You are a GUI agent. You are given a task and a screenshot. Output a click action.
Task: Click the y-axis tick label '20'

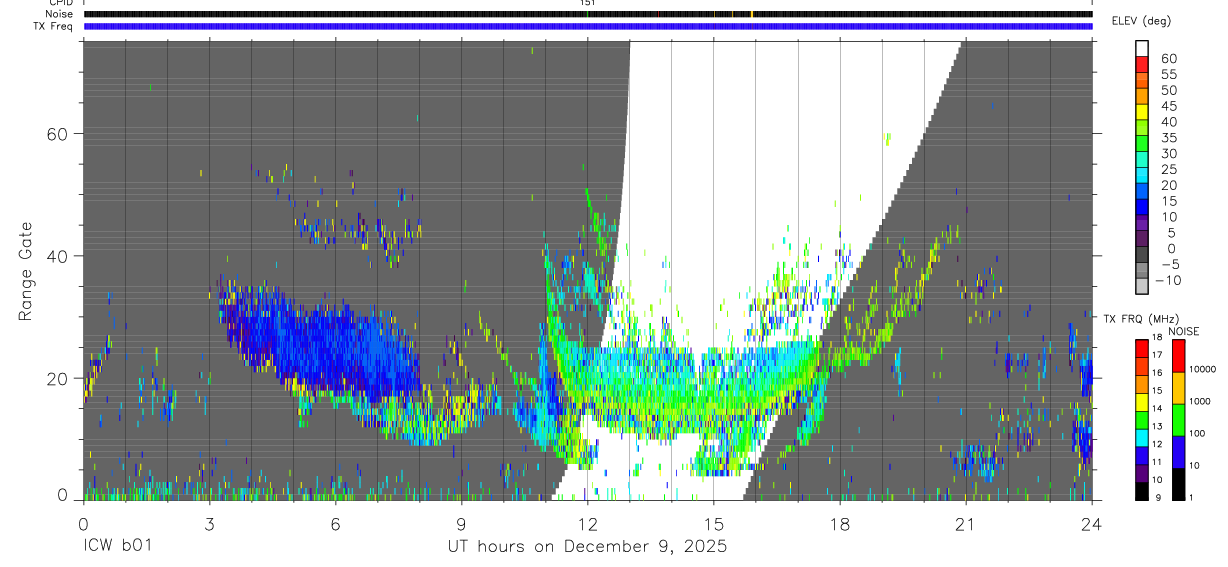click(59, 378)
